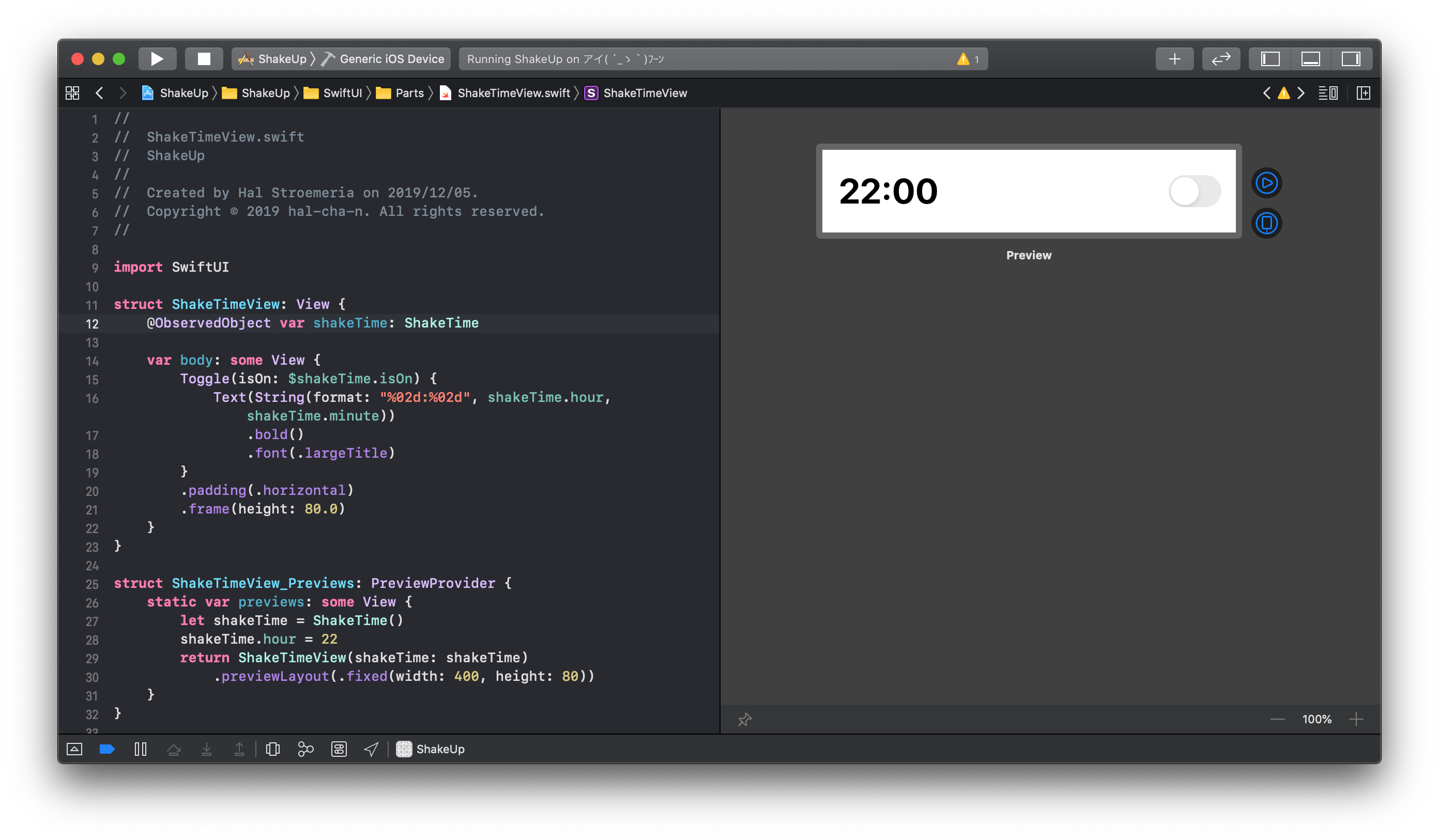This screenshot has height=840, width=1439.
Task: Click the Run (play) button
Action: coord(157,59)
